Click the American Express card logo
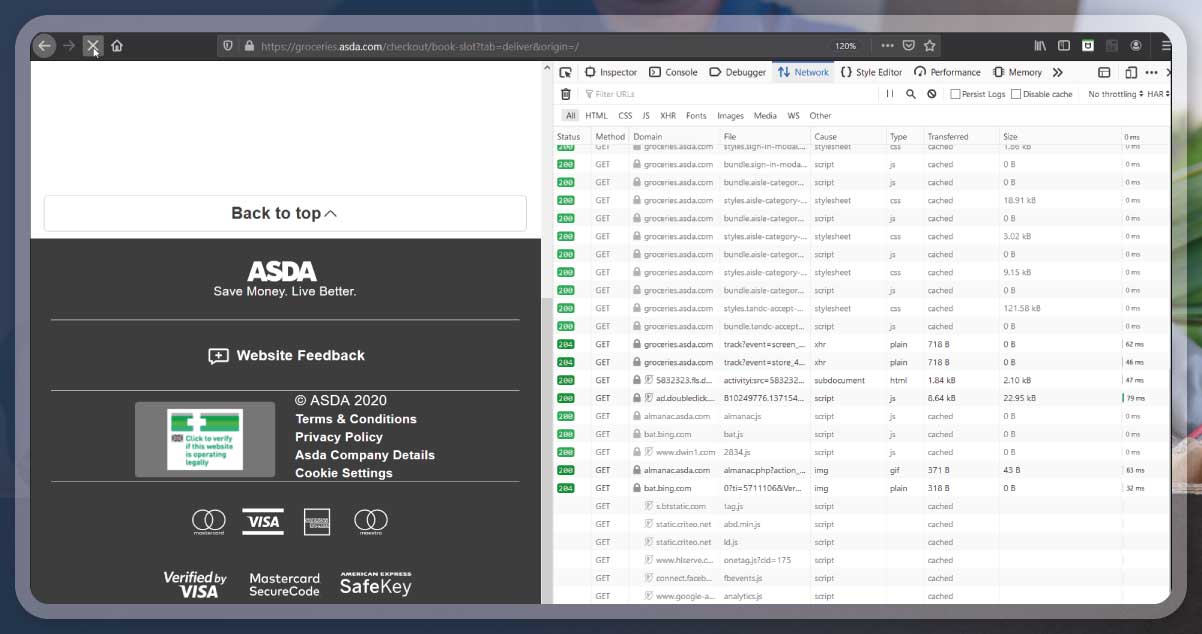This screenshot has height=634, width=1202. click(317, 521)
